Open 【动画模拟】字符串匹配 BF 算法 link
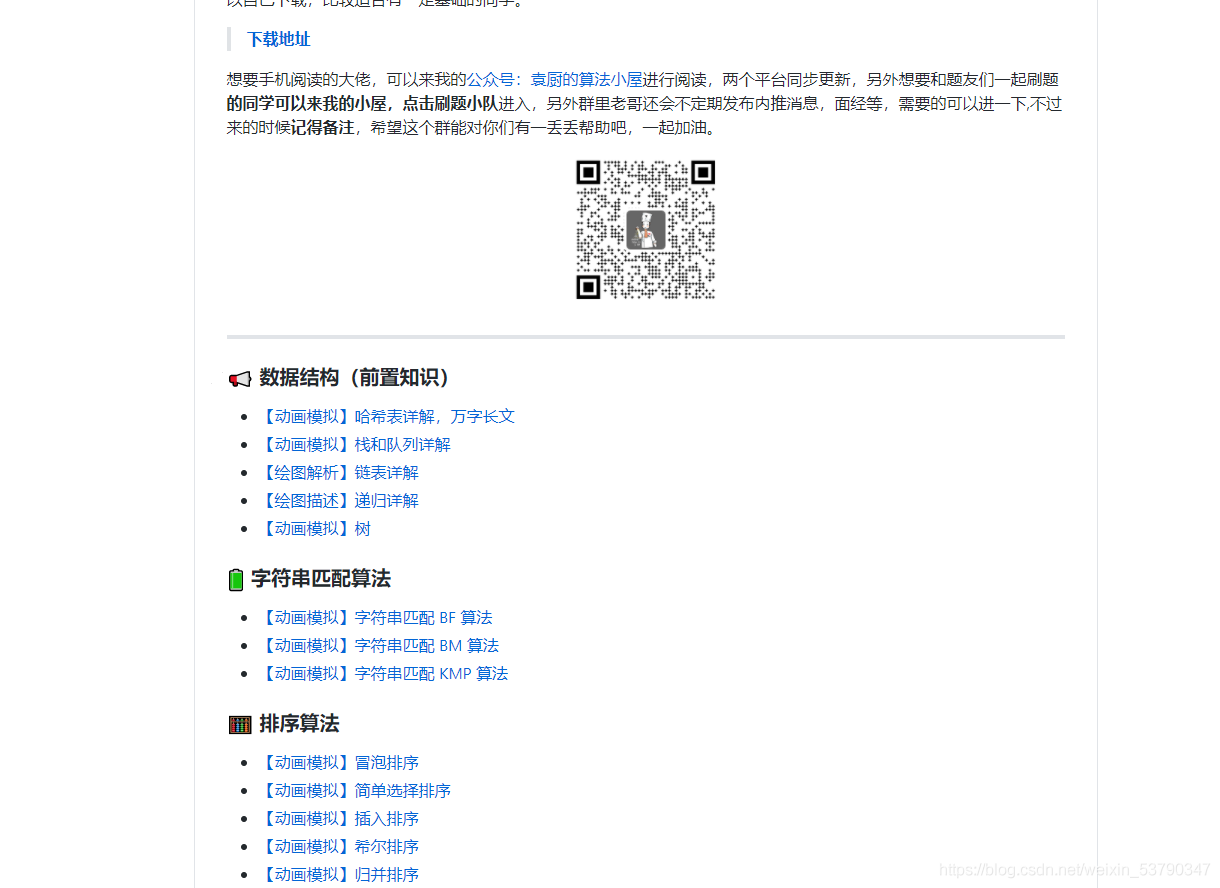 point(376,617)
